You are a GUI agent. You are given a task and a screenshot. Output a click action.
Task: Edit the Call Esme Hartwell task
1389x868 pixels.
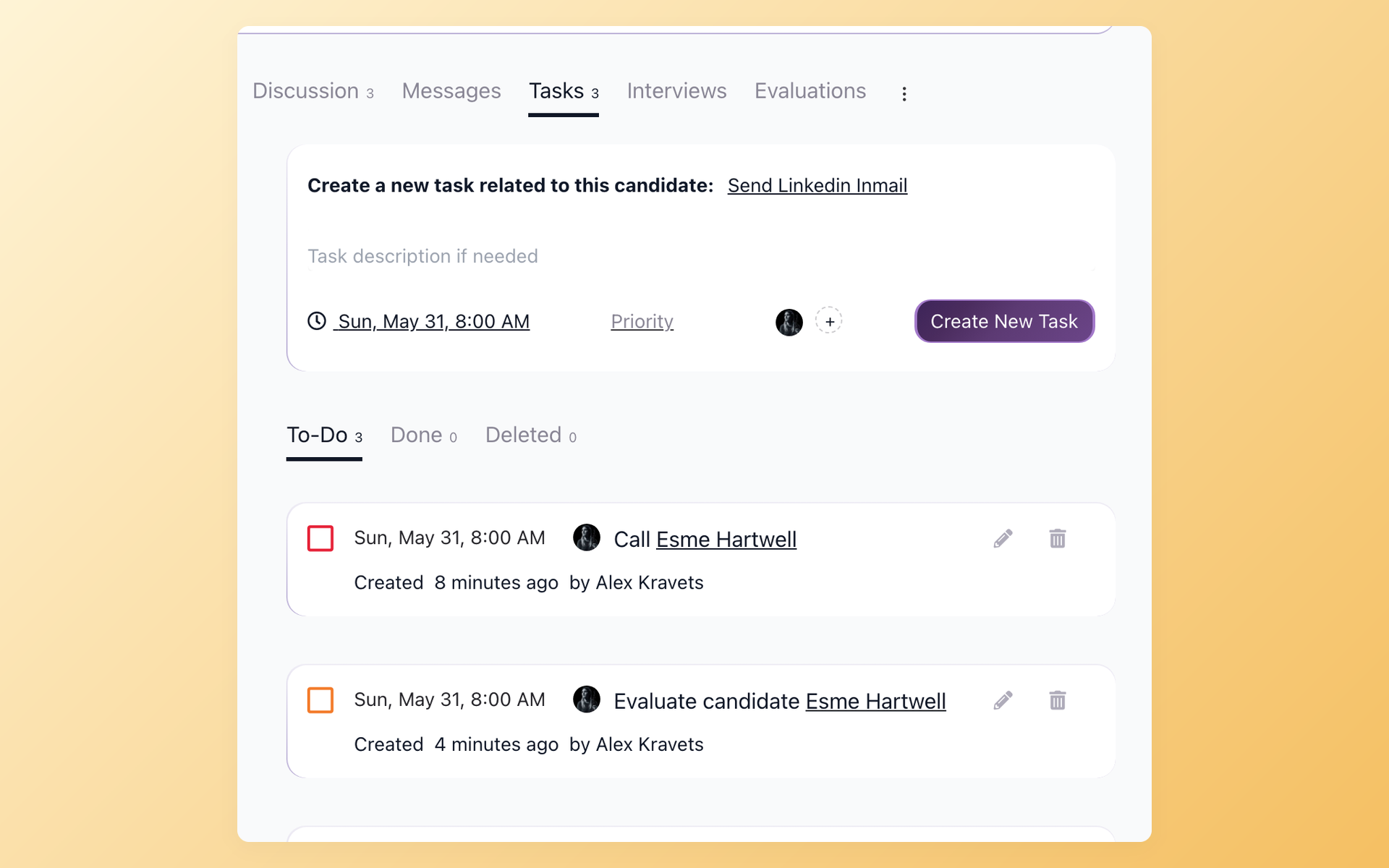coord(1003,538)
